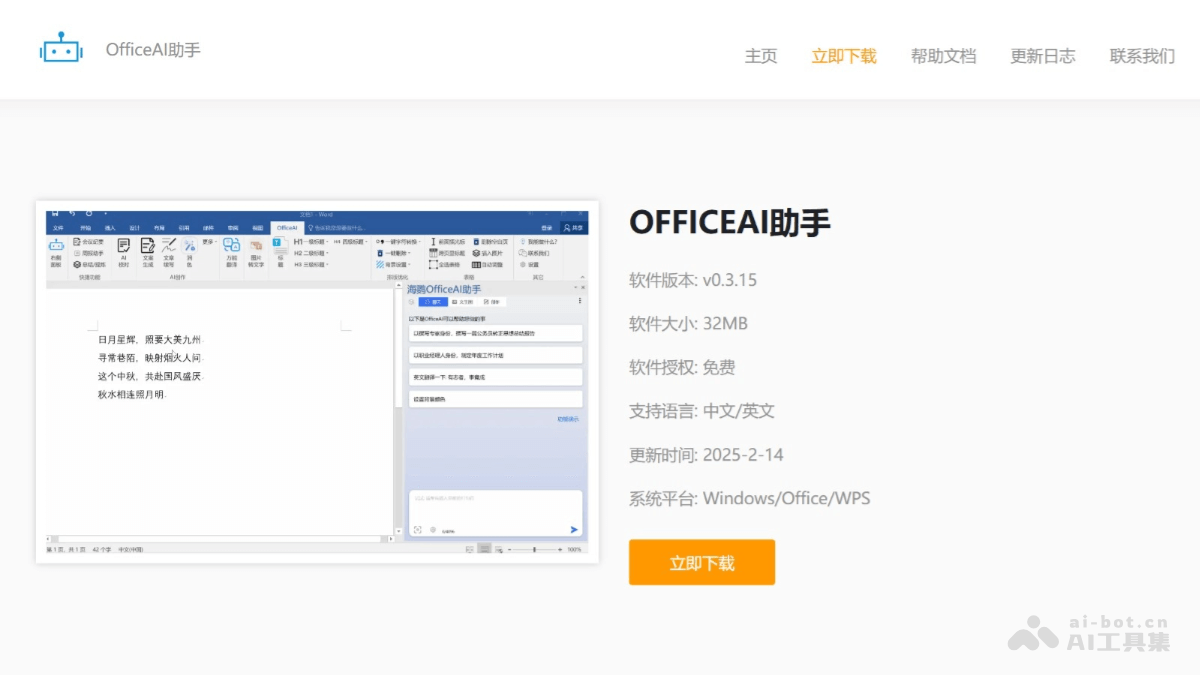
Task: Select the 润色 polish icon
Action: point(189,244)
